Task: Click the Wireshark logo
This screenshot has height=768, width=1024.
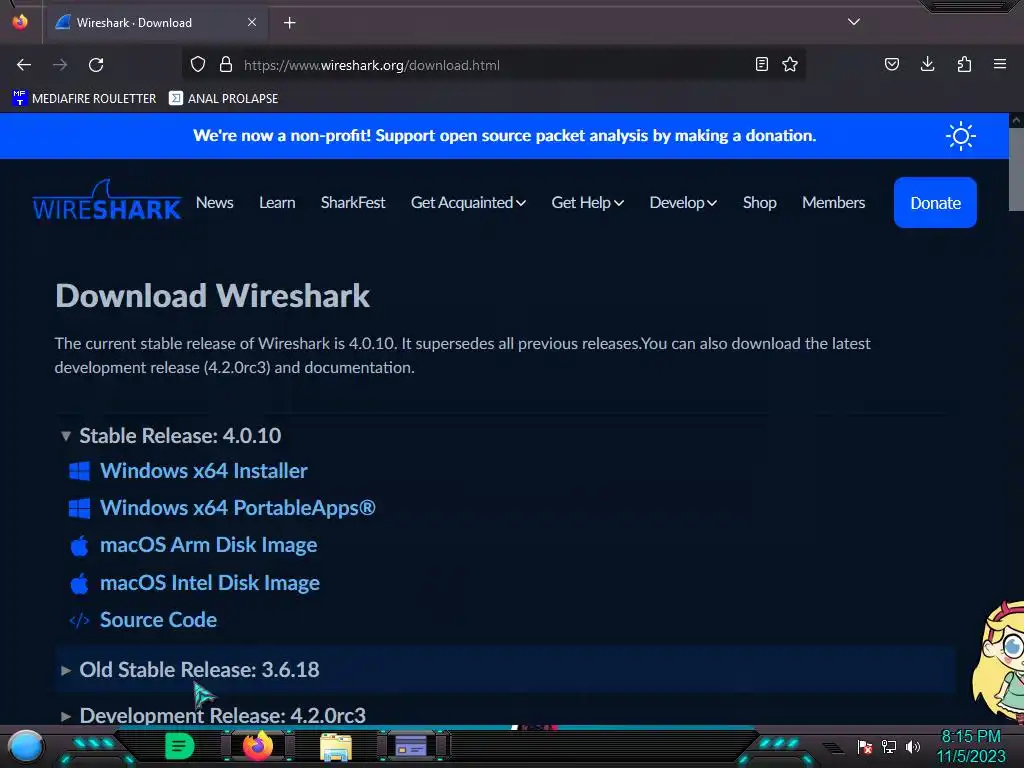Action: pyautogui.click(x=107, y=200)
